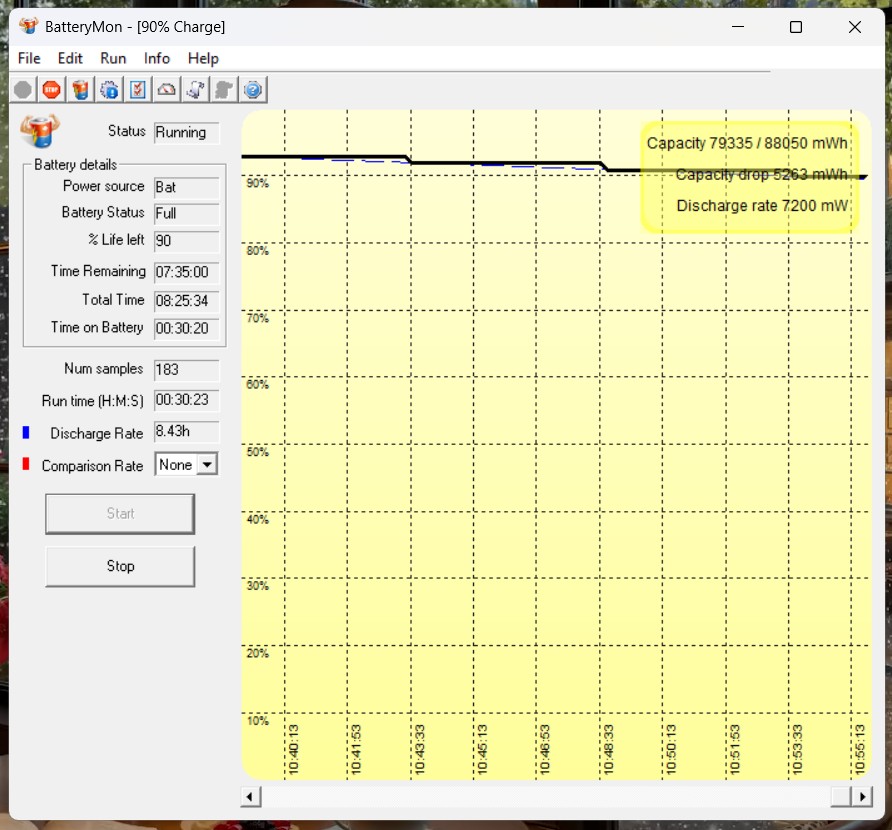
Task: Click the Power source field showing Bat
Action: pos(187,187)
